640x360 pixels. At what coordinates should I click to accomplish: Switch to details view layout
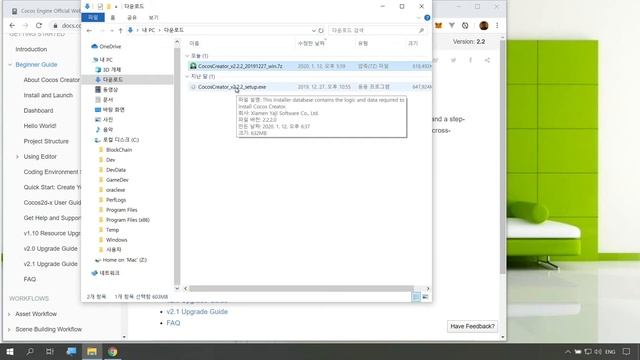tap(416, 297)
